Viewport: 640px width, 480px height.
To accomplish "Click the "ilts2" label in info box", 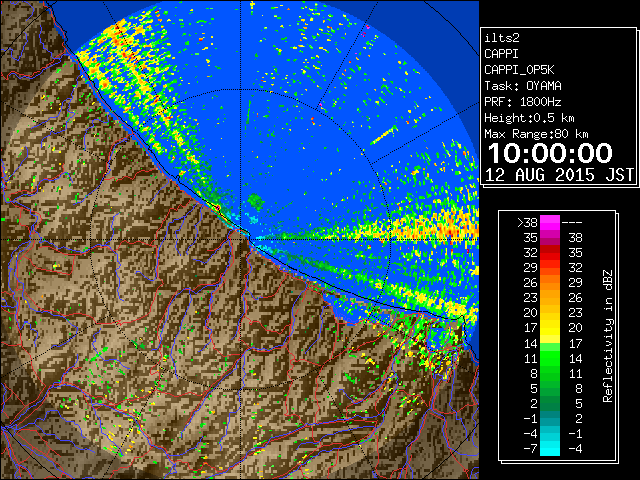I will pyautogui.click(x=502, y=38).
